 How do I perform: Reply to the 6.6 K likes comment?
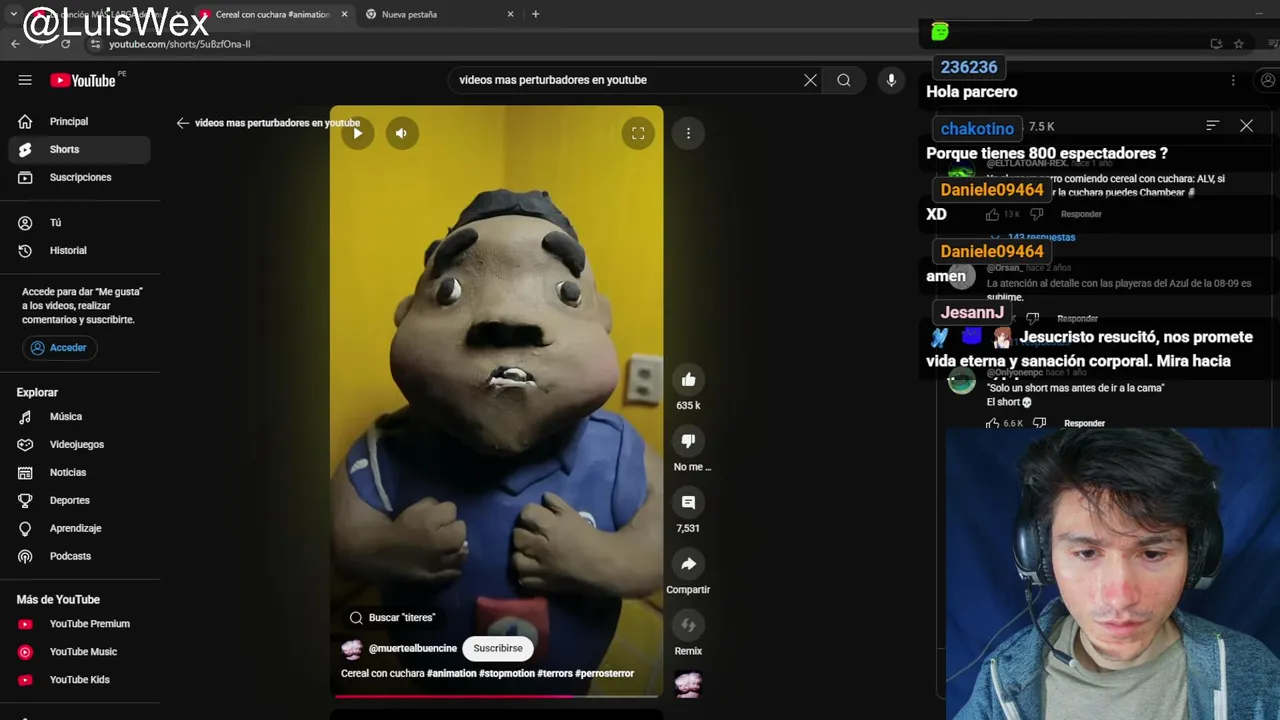tap(1084, 424)
